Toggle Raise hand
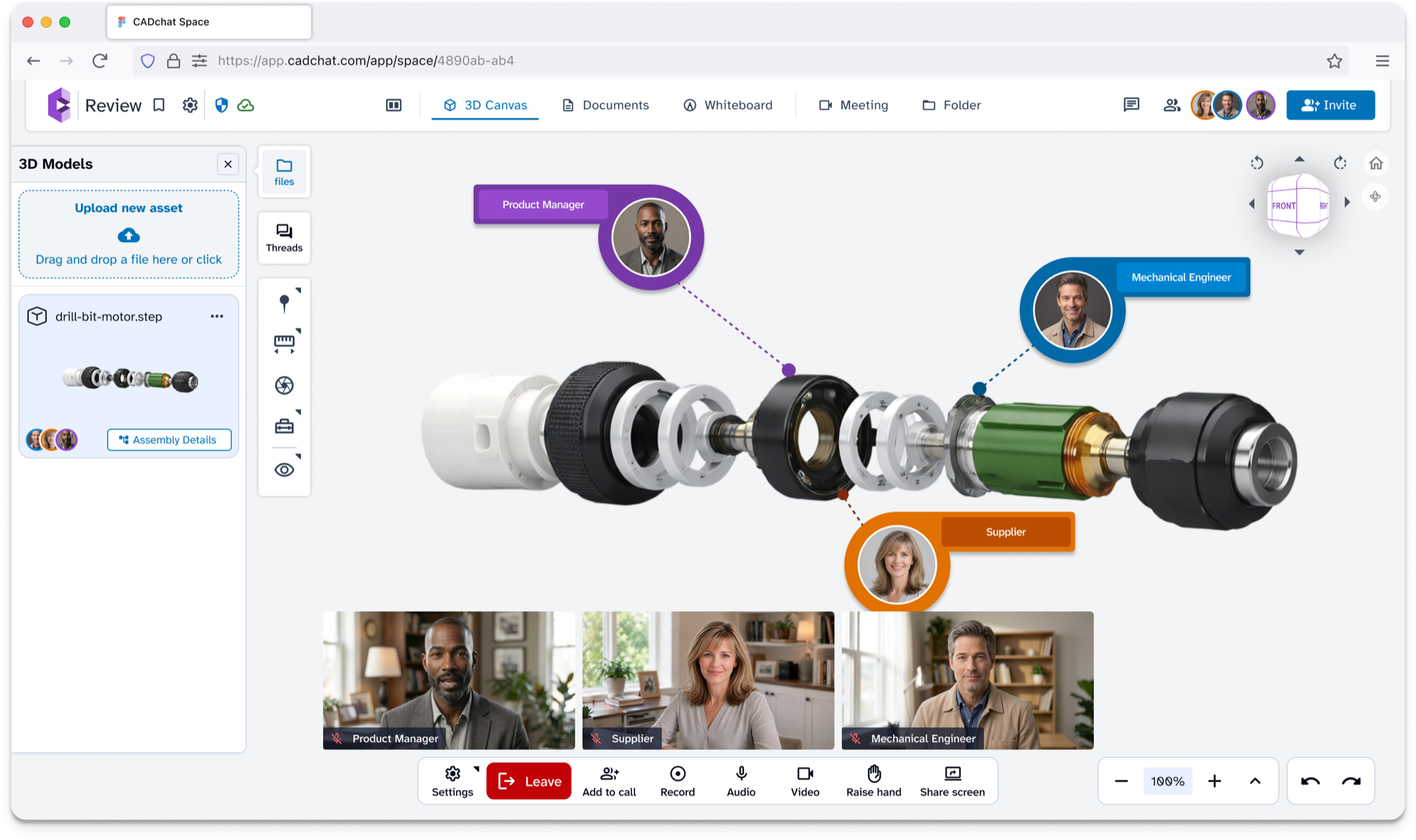This screenshot has height=840, width=1416. (874, 781)
